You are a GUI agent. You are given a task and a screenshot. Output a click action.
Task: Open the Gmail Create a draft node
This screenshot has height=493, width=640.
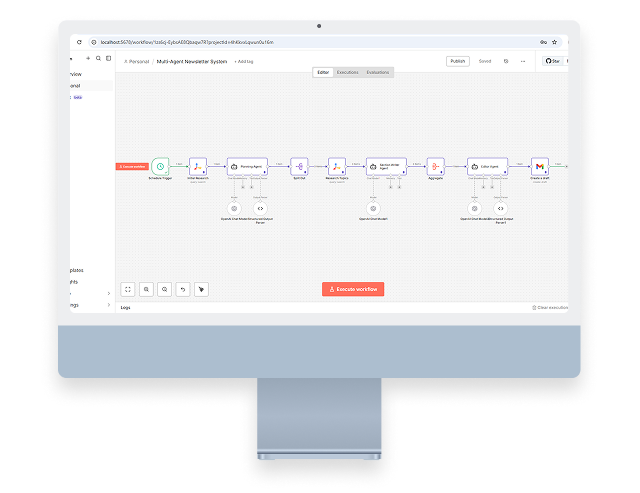tap(538, 166)
